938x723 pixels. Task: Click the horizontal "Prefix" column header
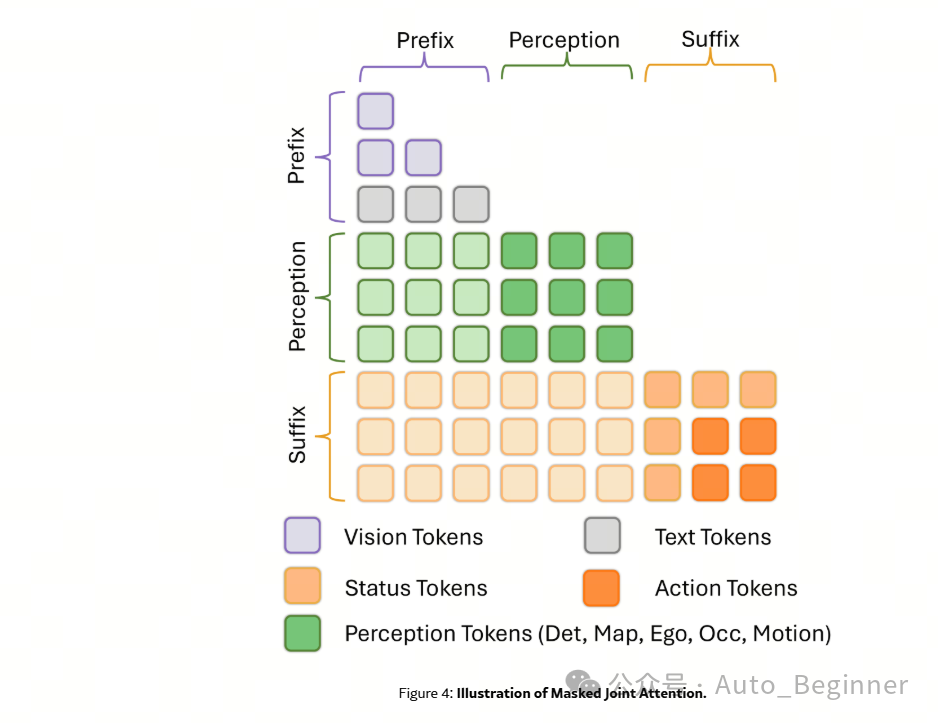pyautogui.click(x=425, y=41)
